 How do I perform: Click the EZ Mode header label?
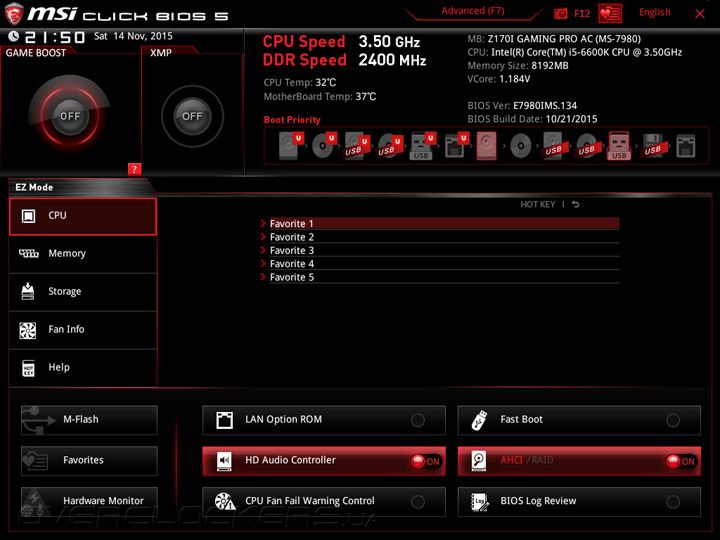[34, 187]
